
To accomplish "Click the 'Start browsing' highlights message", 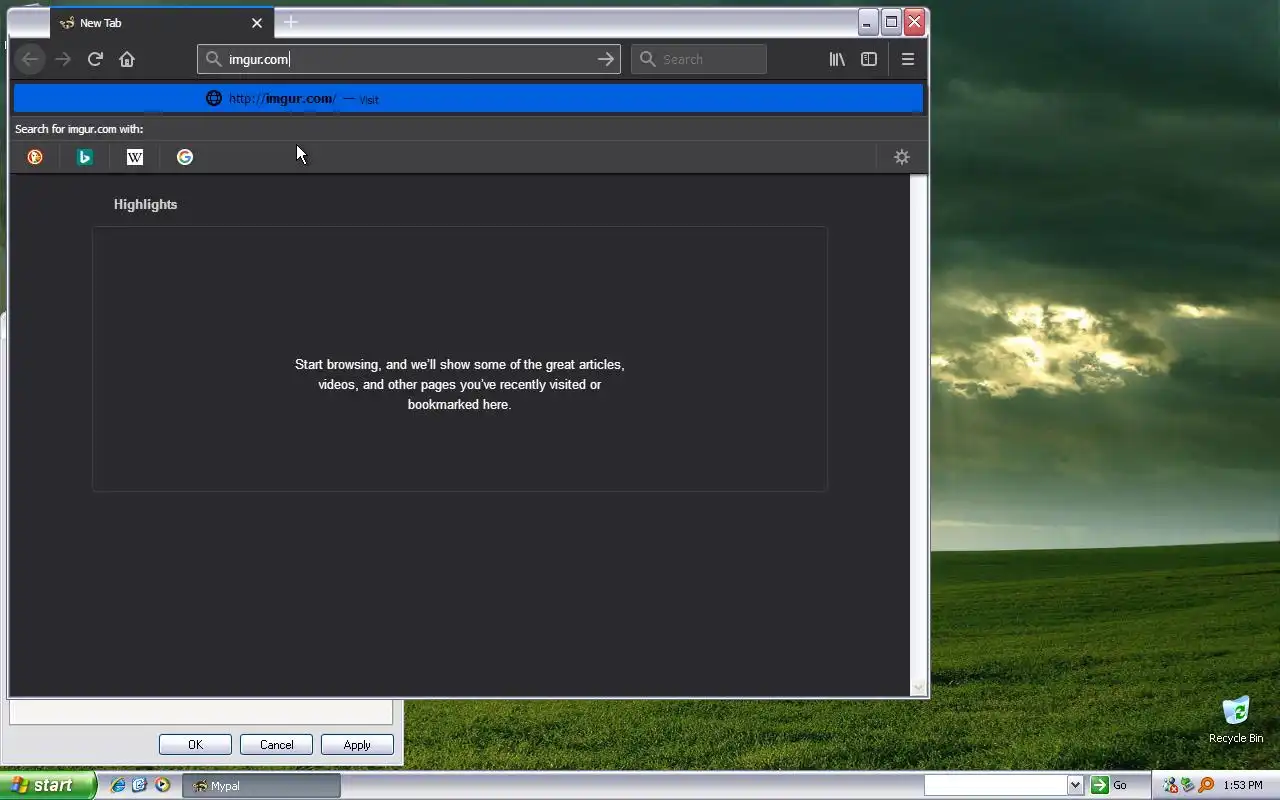I will click(x=459, y=385).
